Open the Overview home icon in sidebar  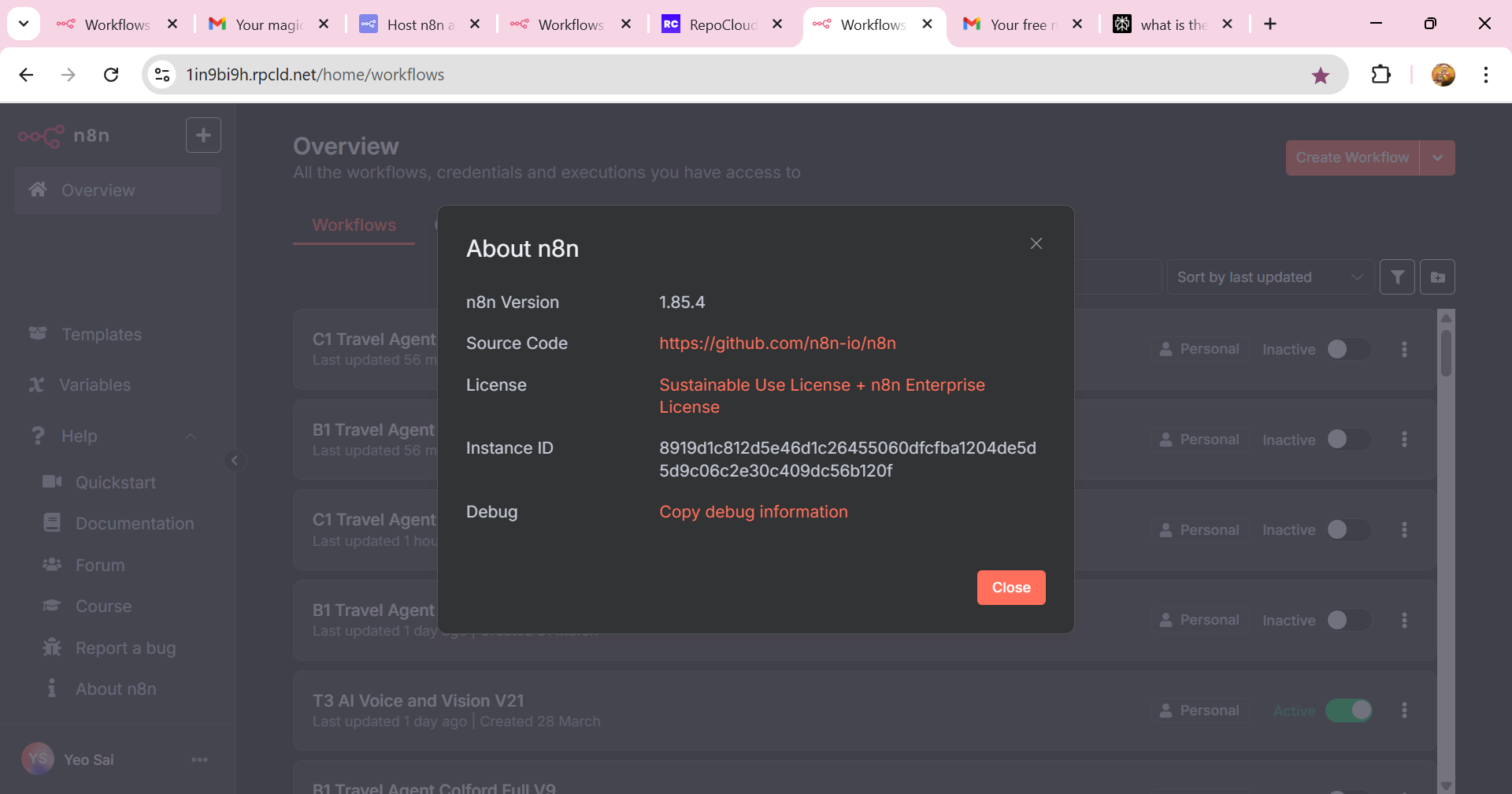tap(38, 190)
